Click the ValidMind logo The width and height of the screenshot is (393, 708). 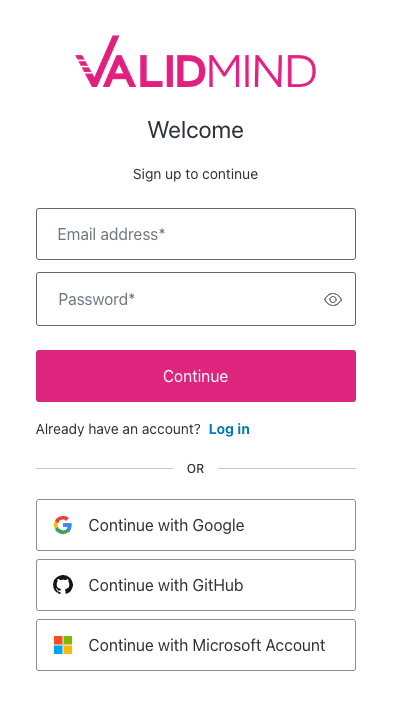click(196, 61)
